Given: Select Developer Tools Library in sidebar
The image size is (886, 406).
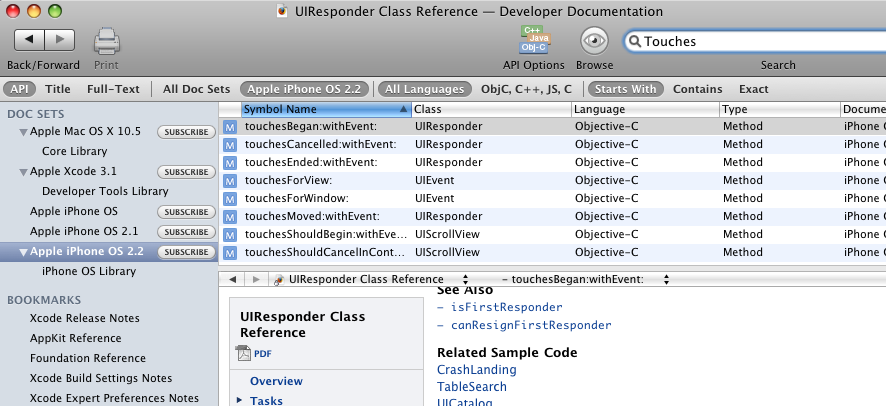Looking at the screenshot, I should coord(105,191).
